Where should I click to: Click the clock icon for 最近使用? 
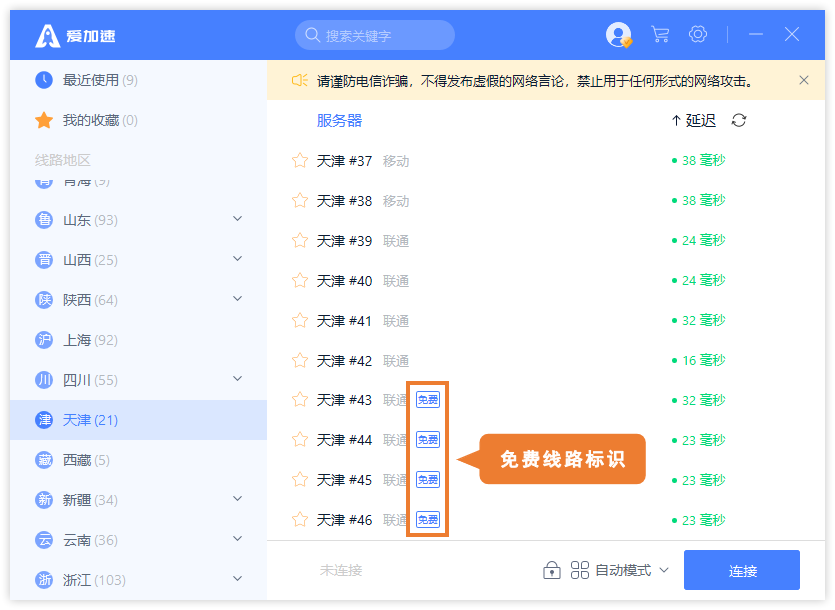(x=44, y=80)
